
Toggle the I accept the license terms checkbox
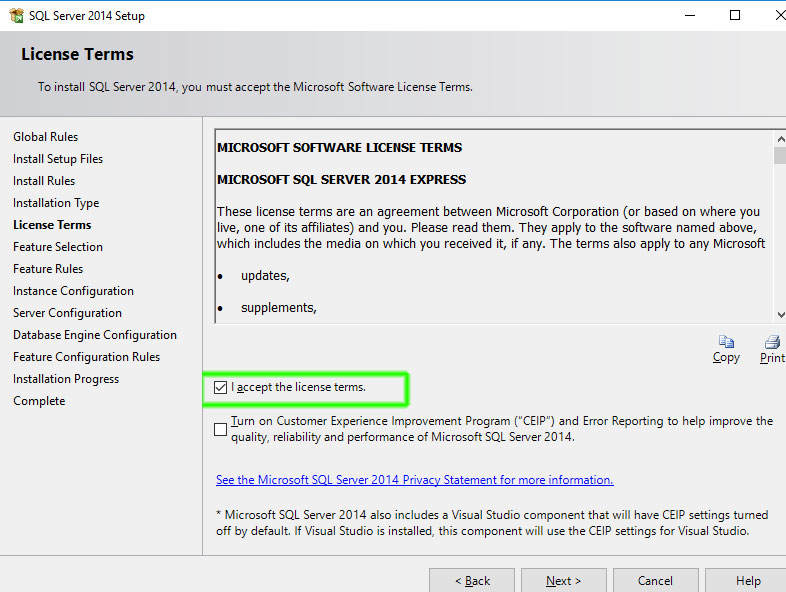(x=220, y=387)
